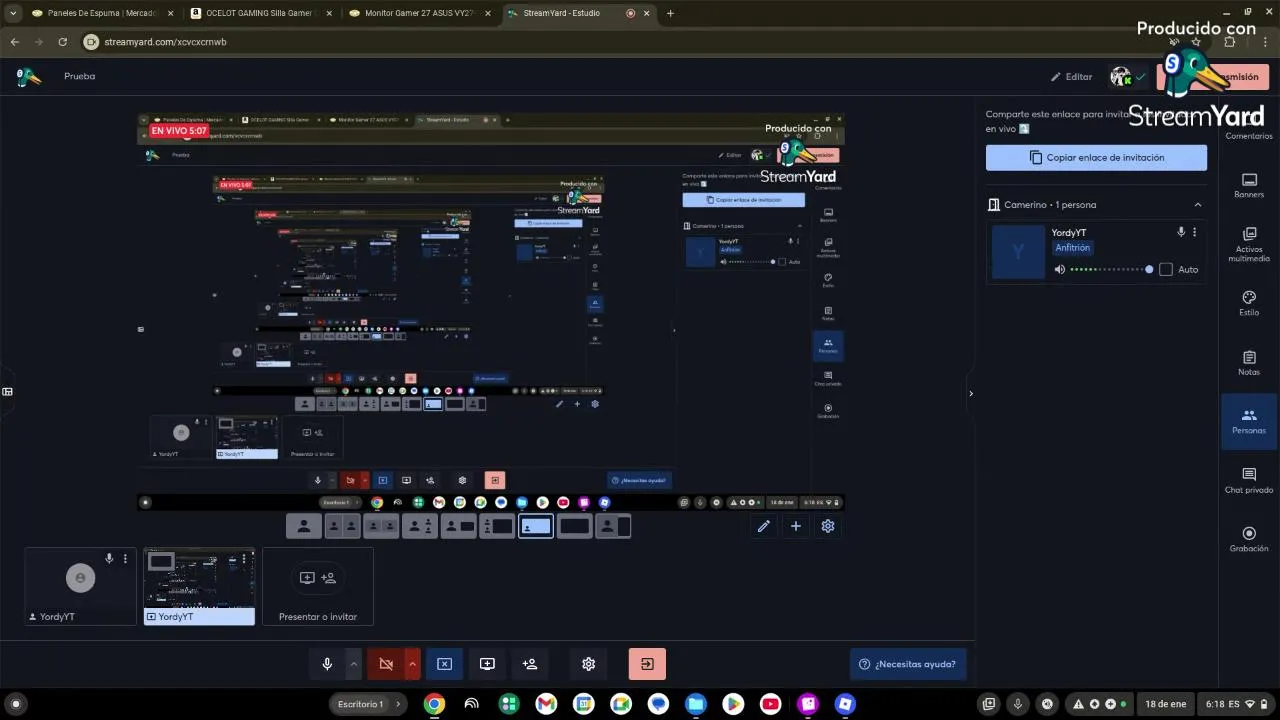Open the Notas sidebar tab

(1249, 363)
